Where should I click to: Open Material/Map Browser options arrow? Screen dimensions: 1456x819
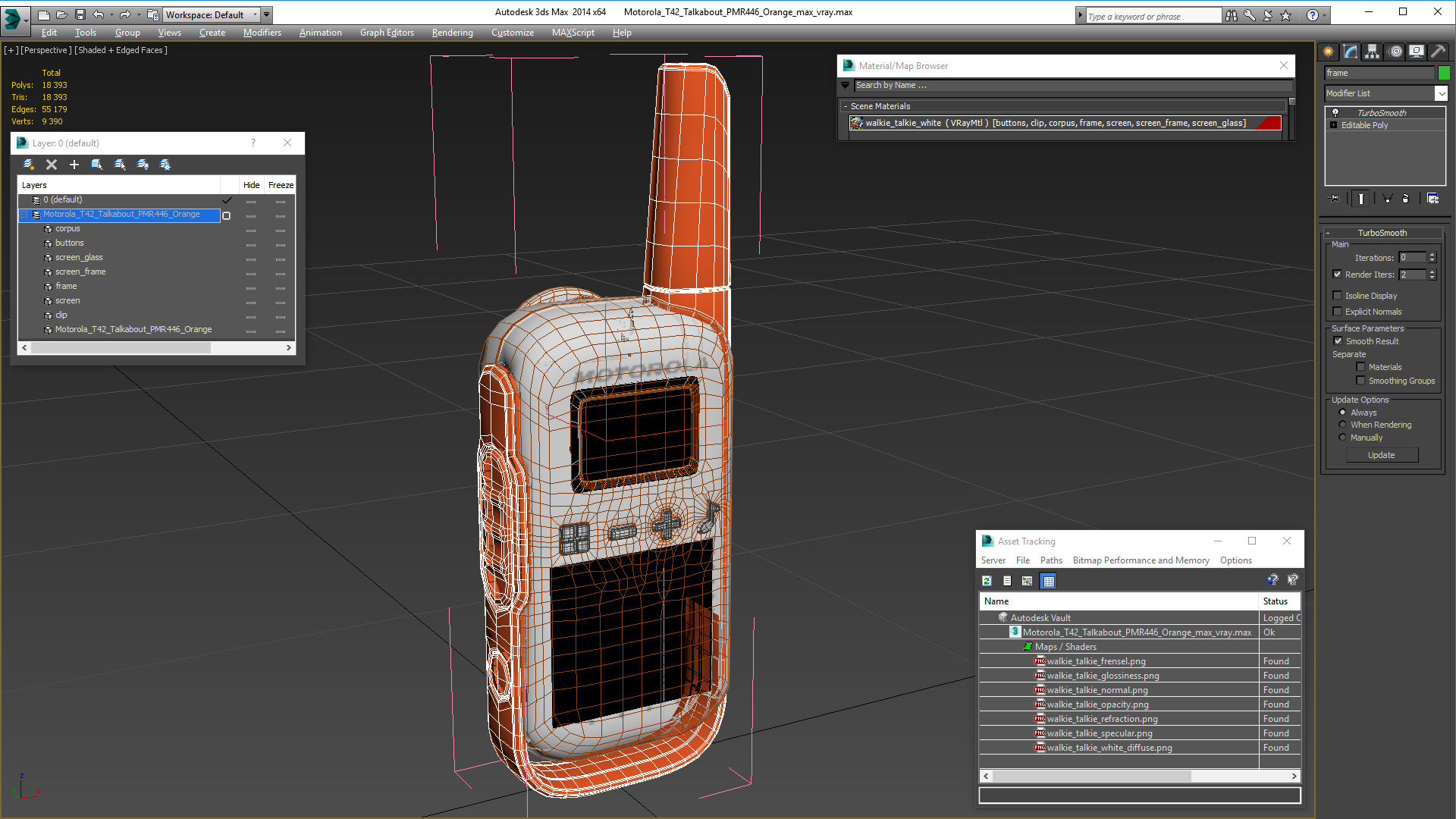(x=846, y=86)
